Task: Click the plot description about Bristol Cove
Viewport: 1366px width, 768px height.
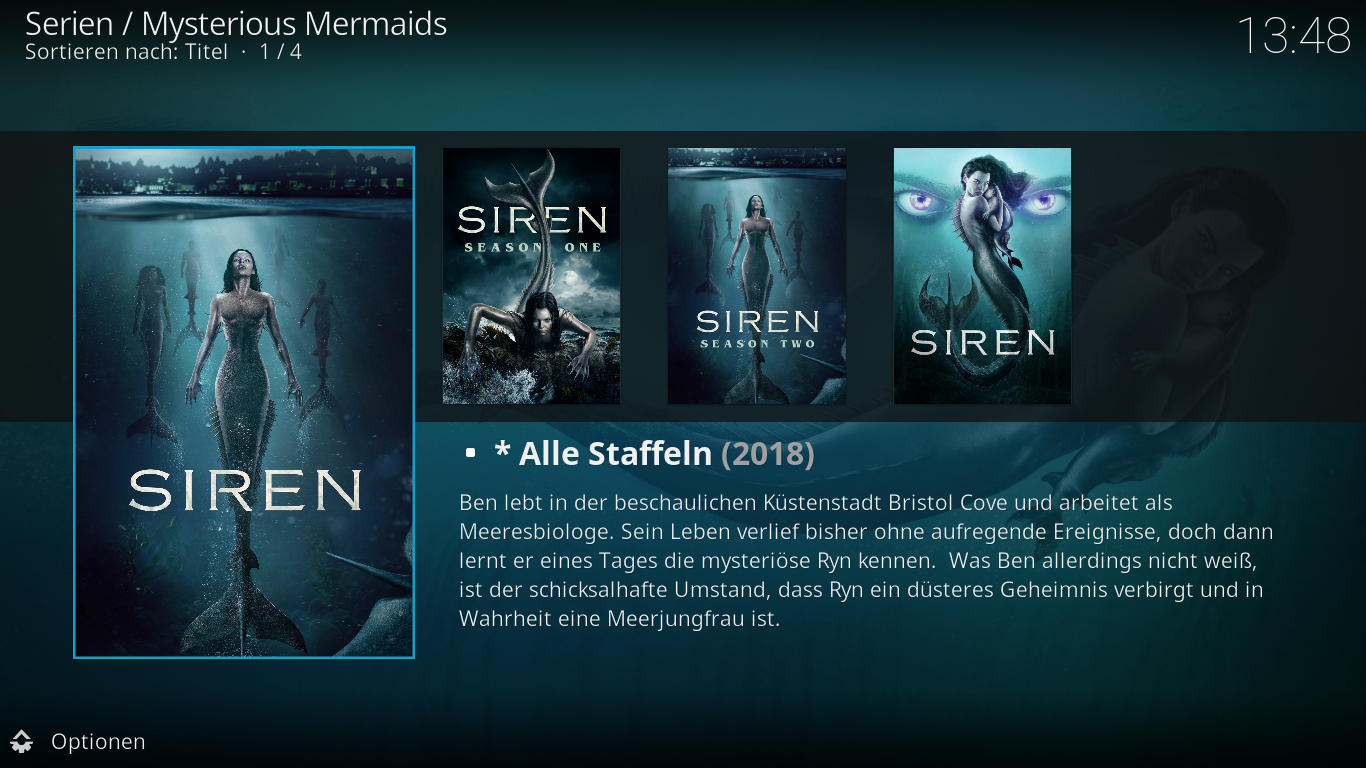Action: coord(866,560)
